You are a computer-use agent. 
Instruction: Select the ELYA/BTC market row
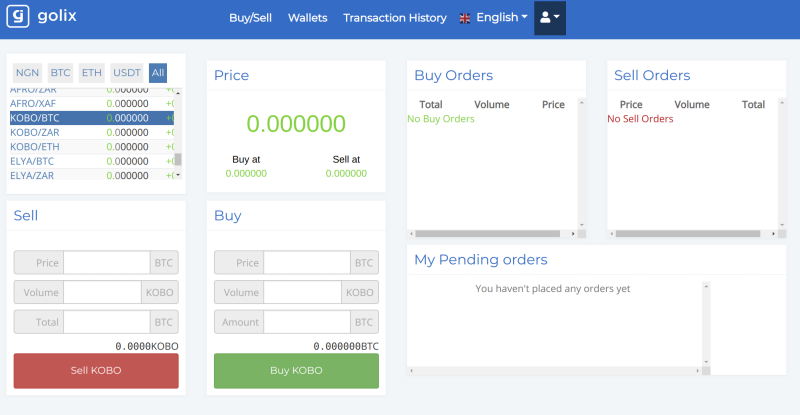92,161
